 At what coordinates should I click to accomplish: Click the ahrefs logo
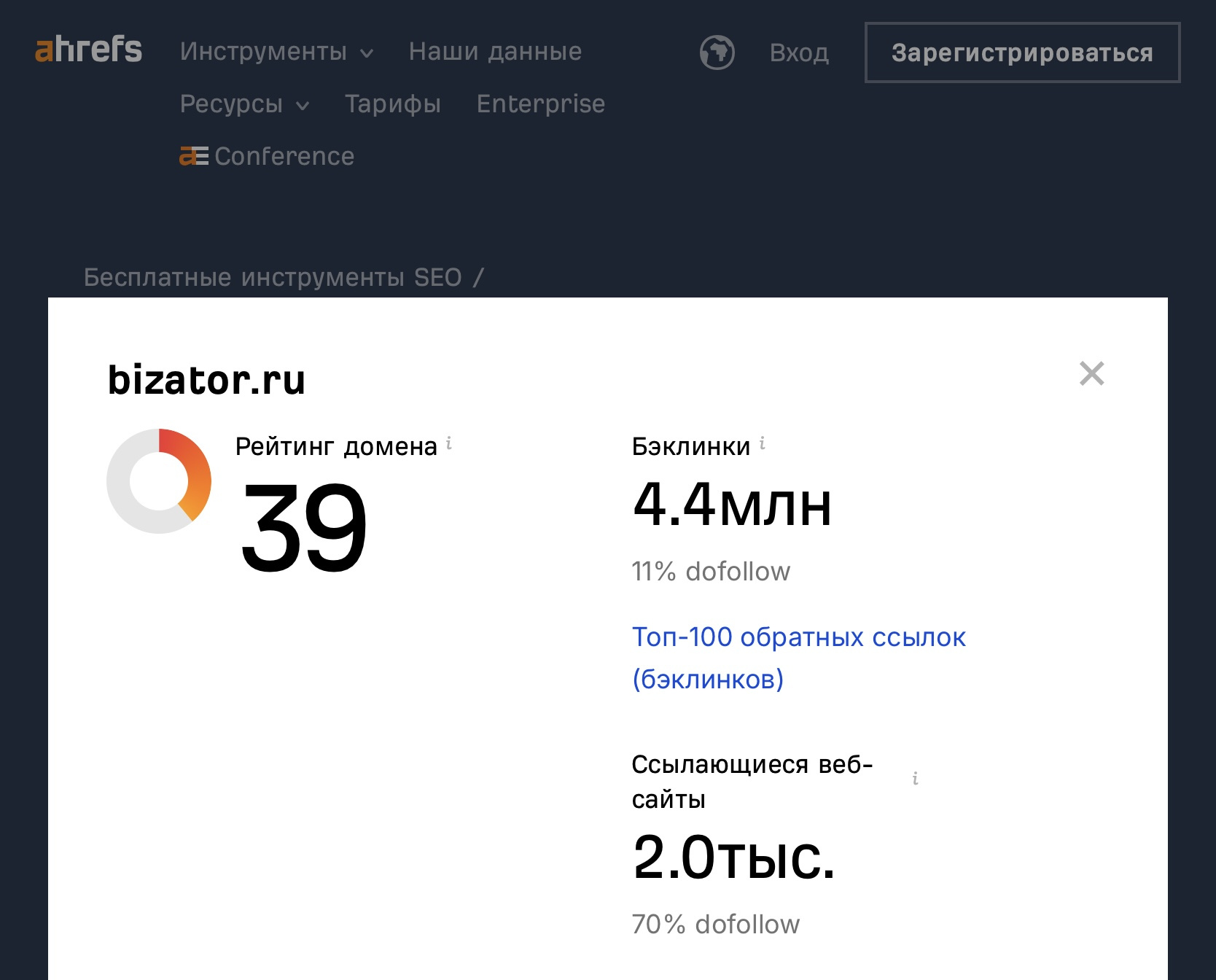[x=88, y=50]
